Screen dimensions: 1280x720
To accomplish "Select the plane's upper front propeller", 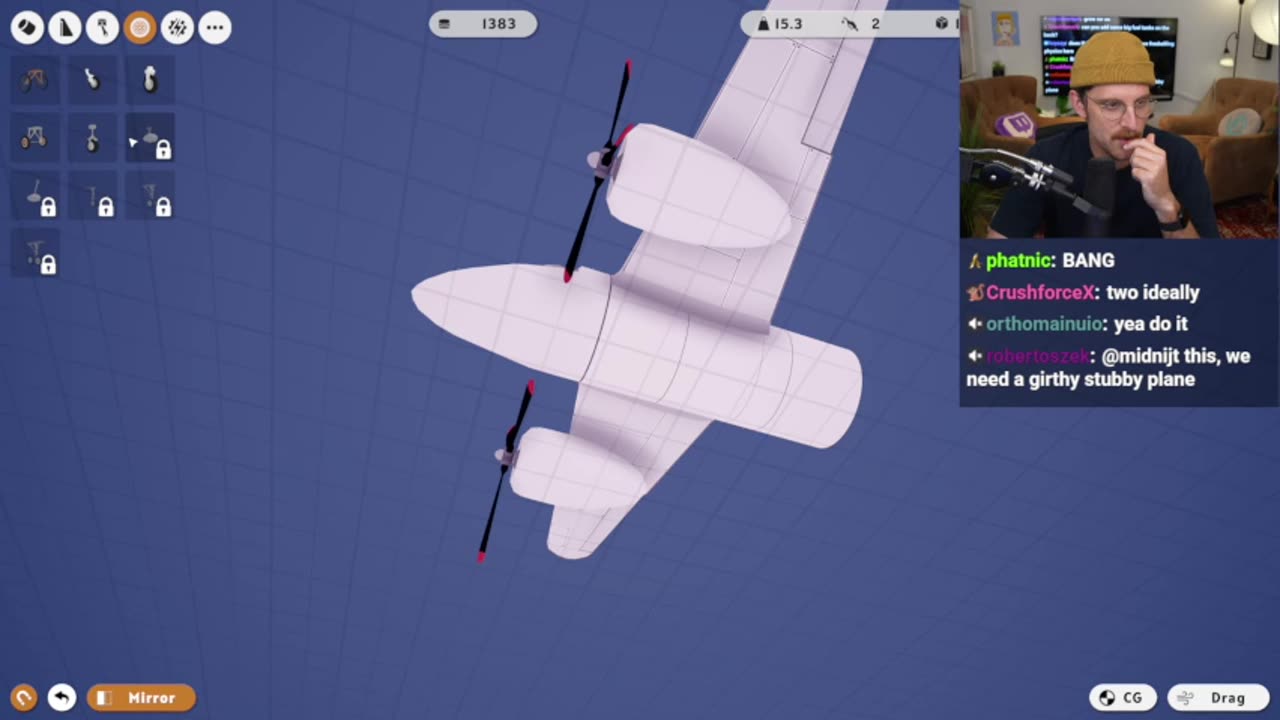I will [x=599, y=170].
